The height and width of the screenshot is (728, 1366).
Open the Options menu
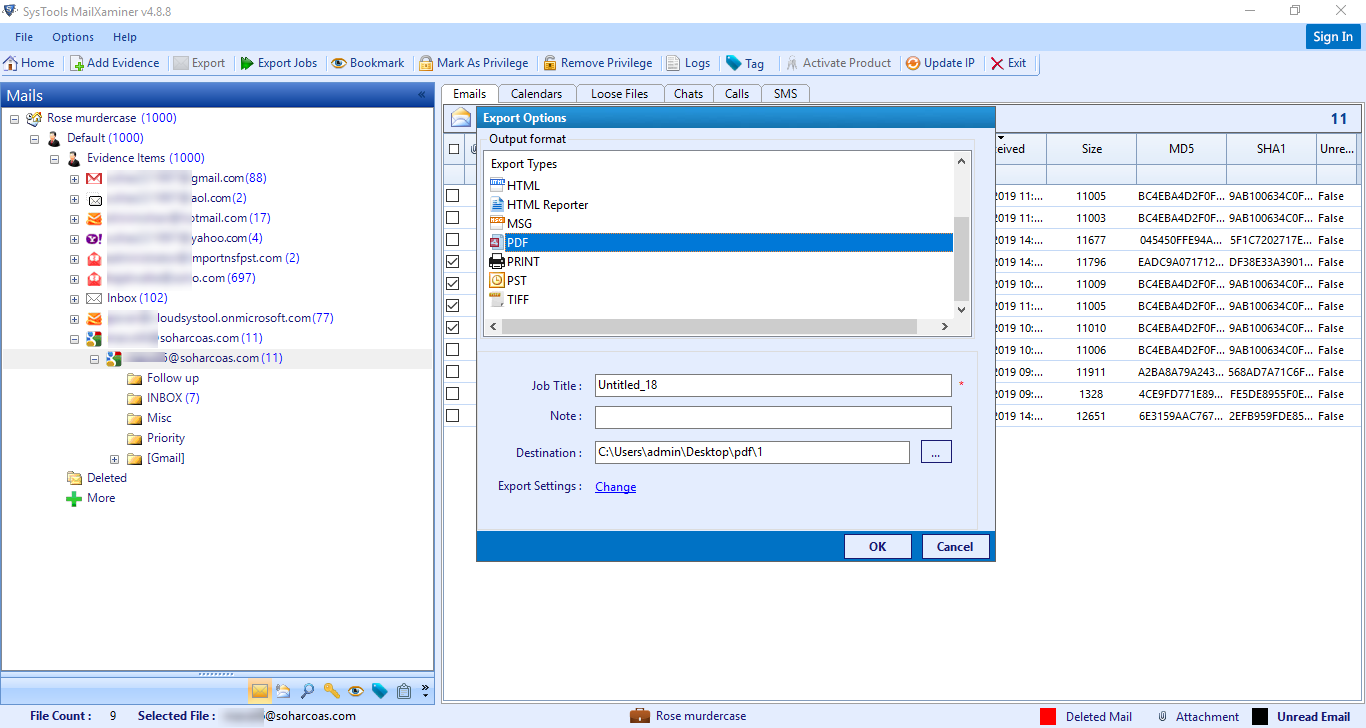(73, 37)
